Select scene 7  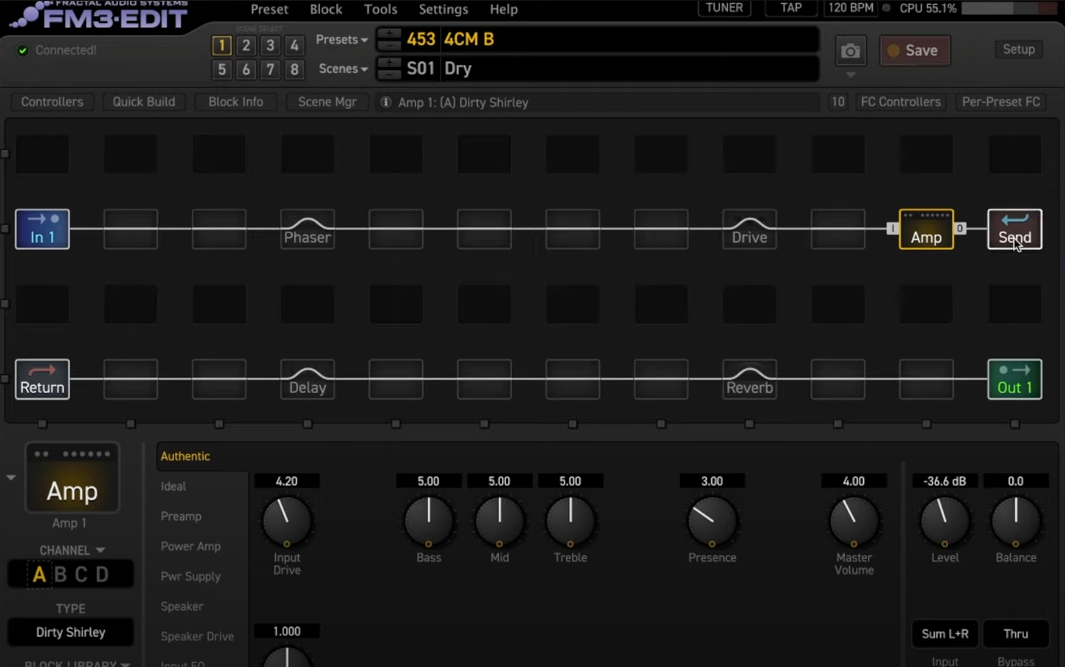[270, 69]
